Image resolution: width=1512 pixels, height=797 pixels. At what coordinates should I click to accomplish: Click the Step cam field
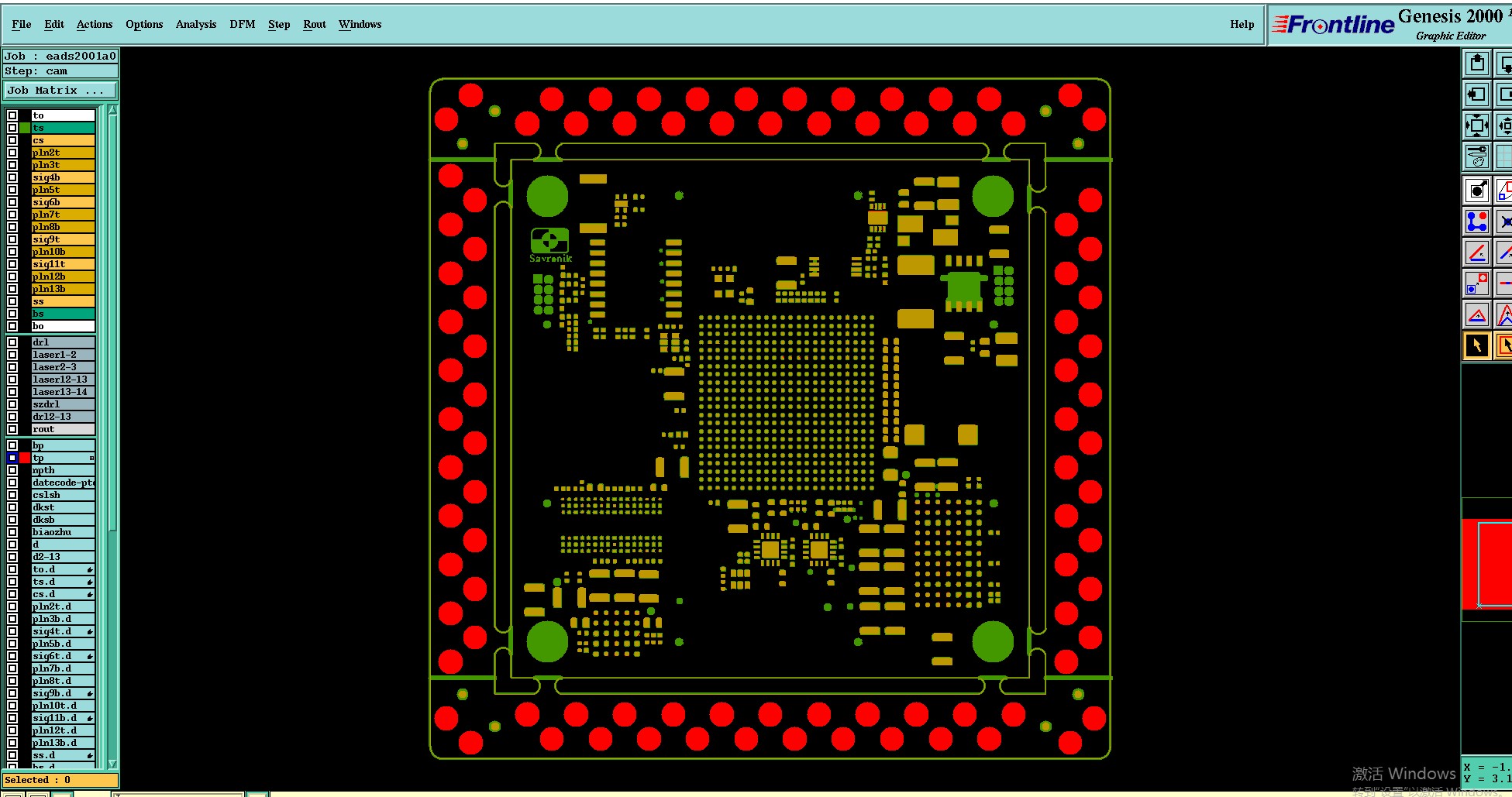click(60, 70)
